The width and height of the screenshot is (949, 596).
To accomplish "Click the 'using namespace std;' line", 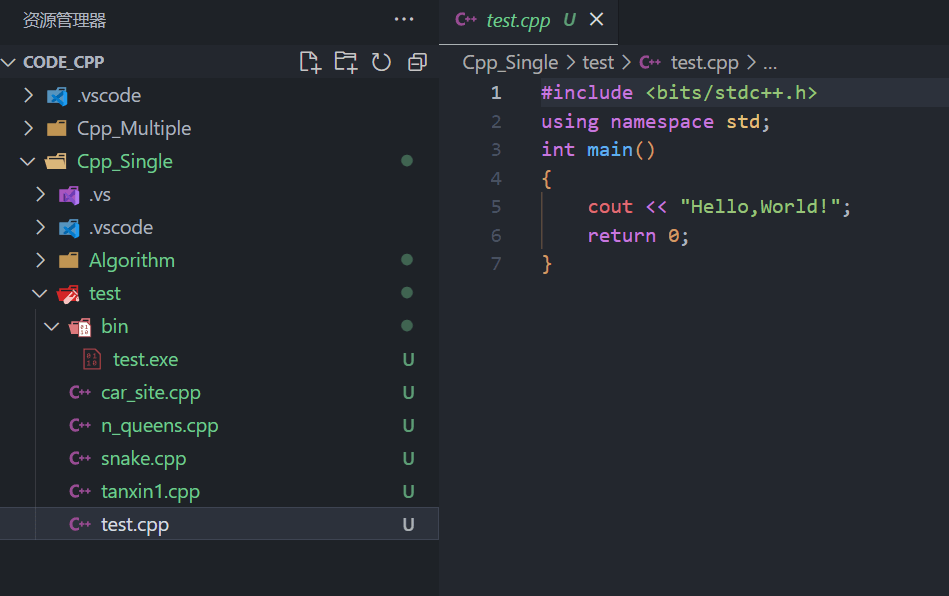I will tap(655, 122).
